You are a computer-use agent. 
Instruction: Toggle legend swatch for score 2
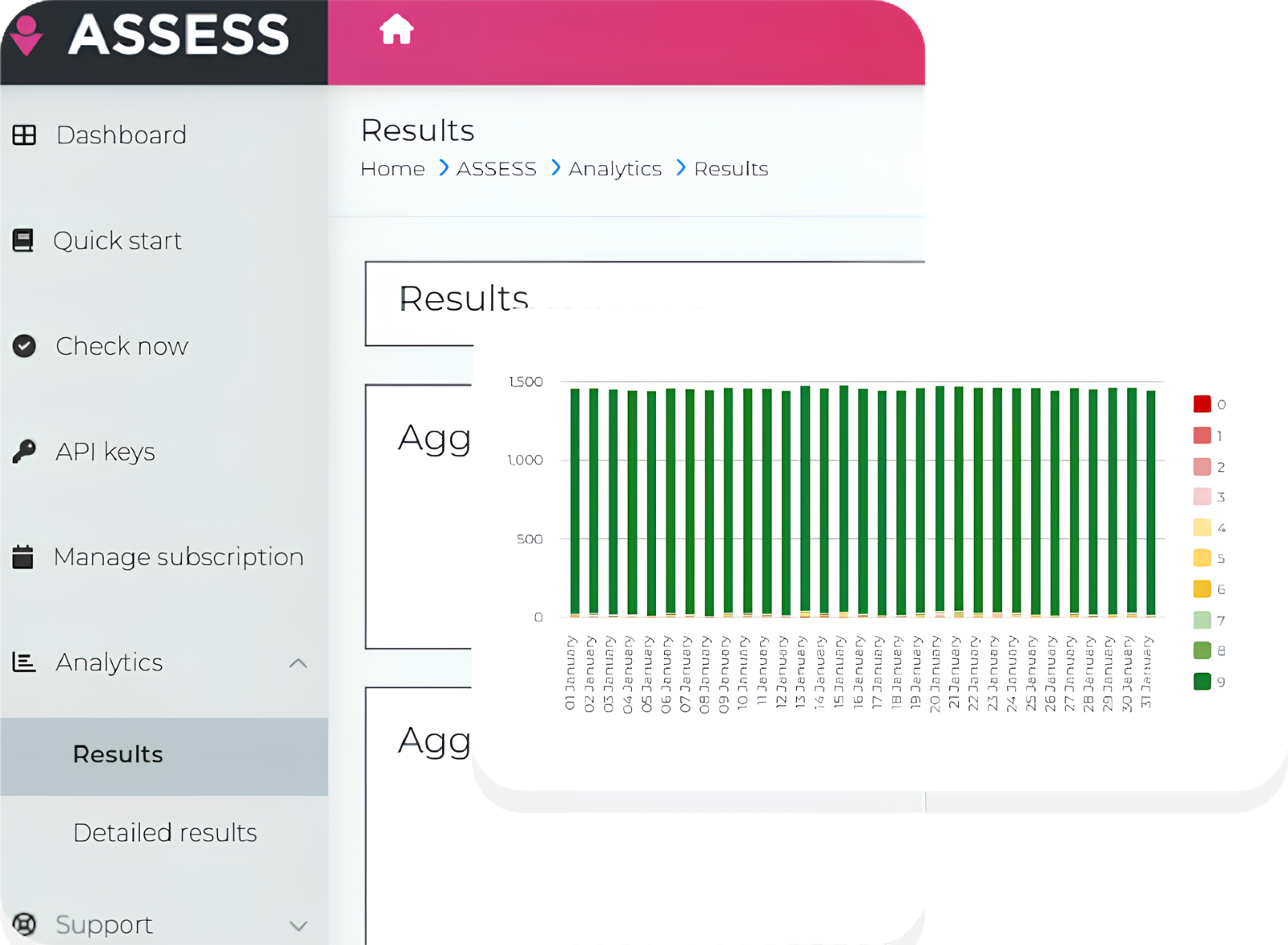point(1202,466)
